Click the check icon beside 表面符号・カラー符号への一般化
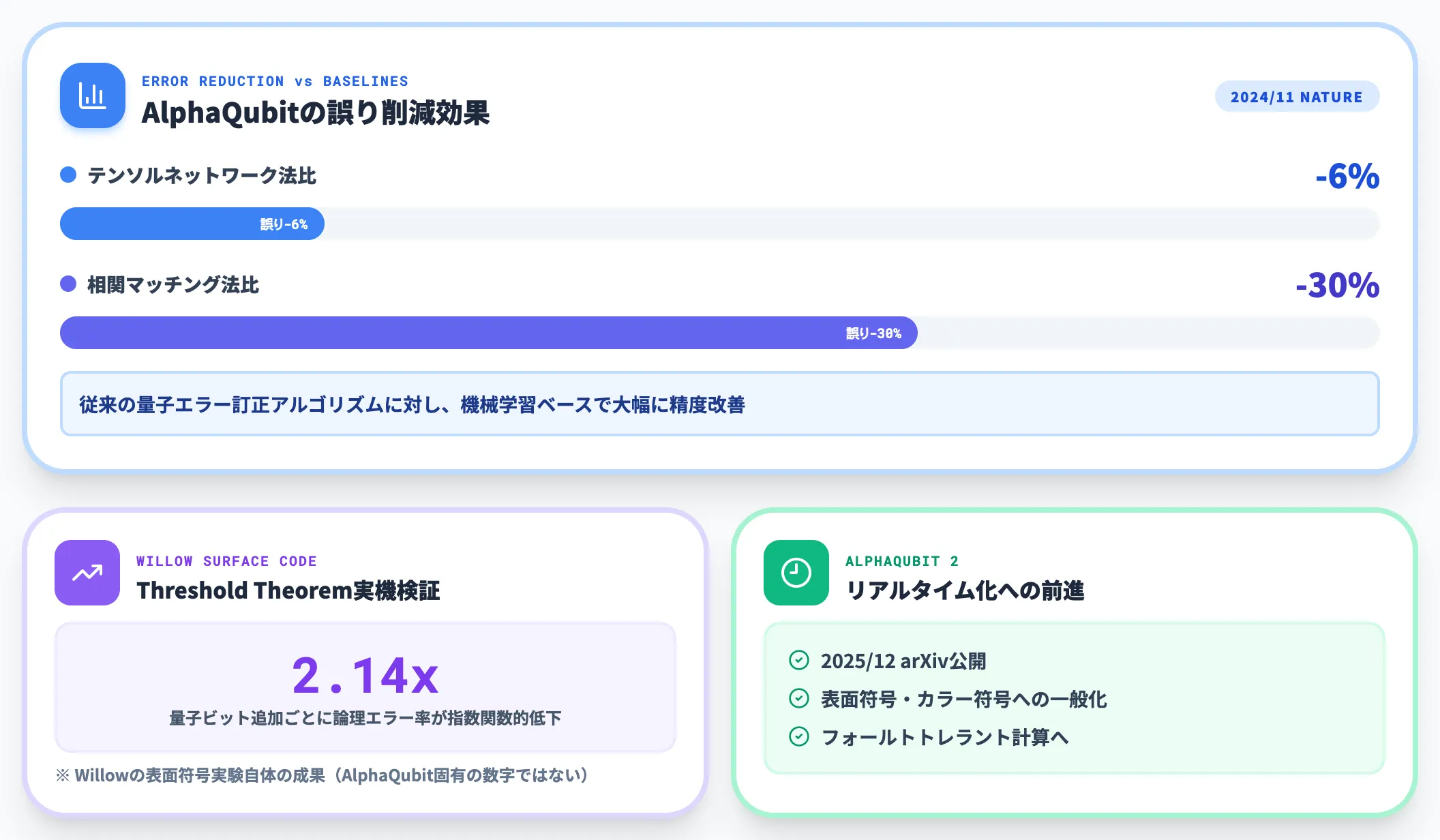This screenshot has width=1440, height=840. click(799, 698)
